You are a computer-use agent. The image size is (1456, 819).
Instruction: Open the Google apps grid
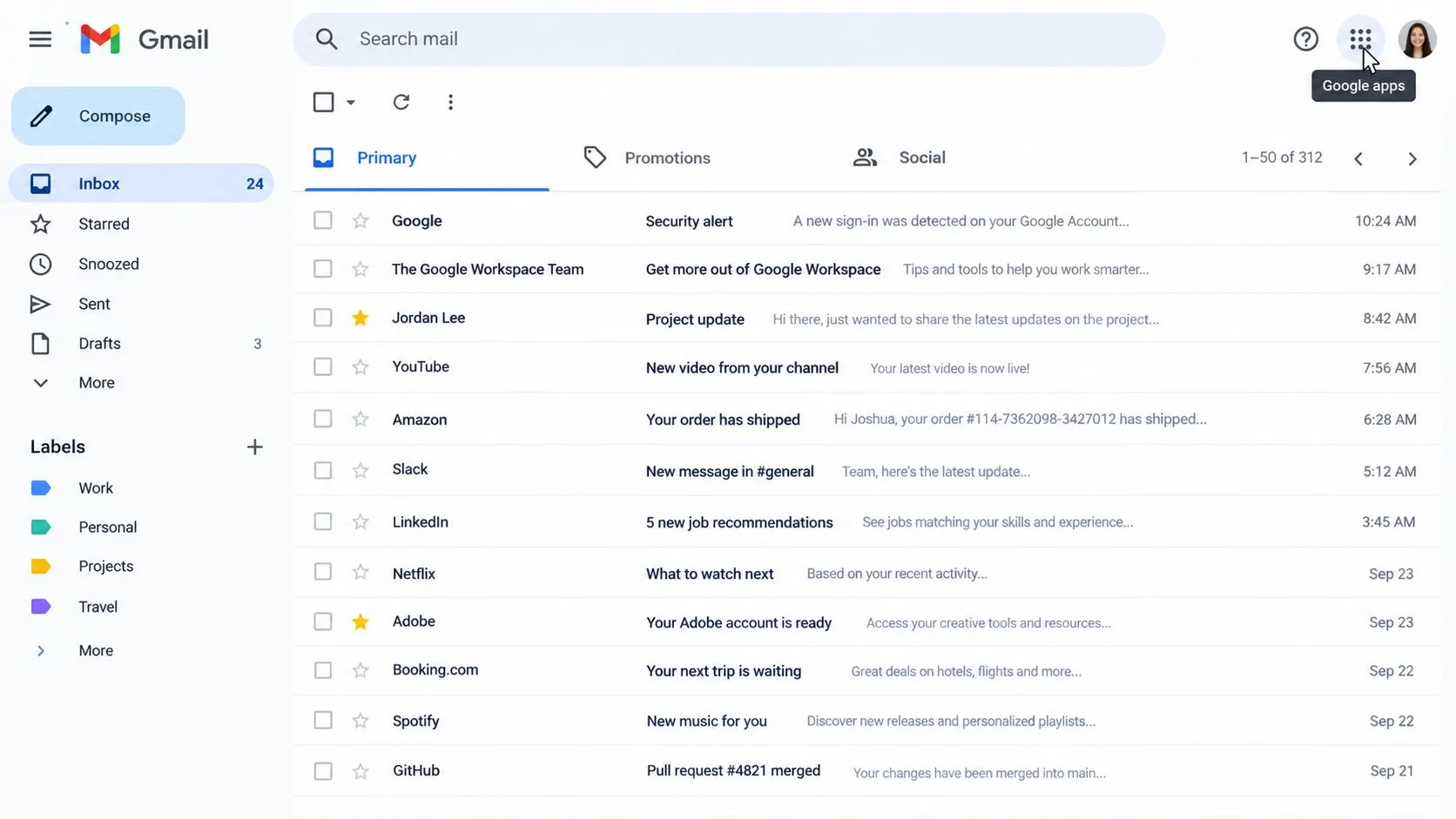1360,39
